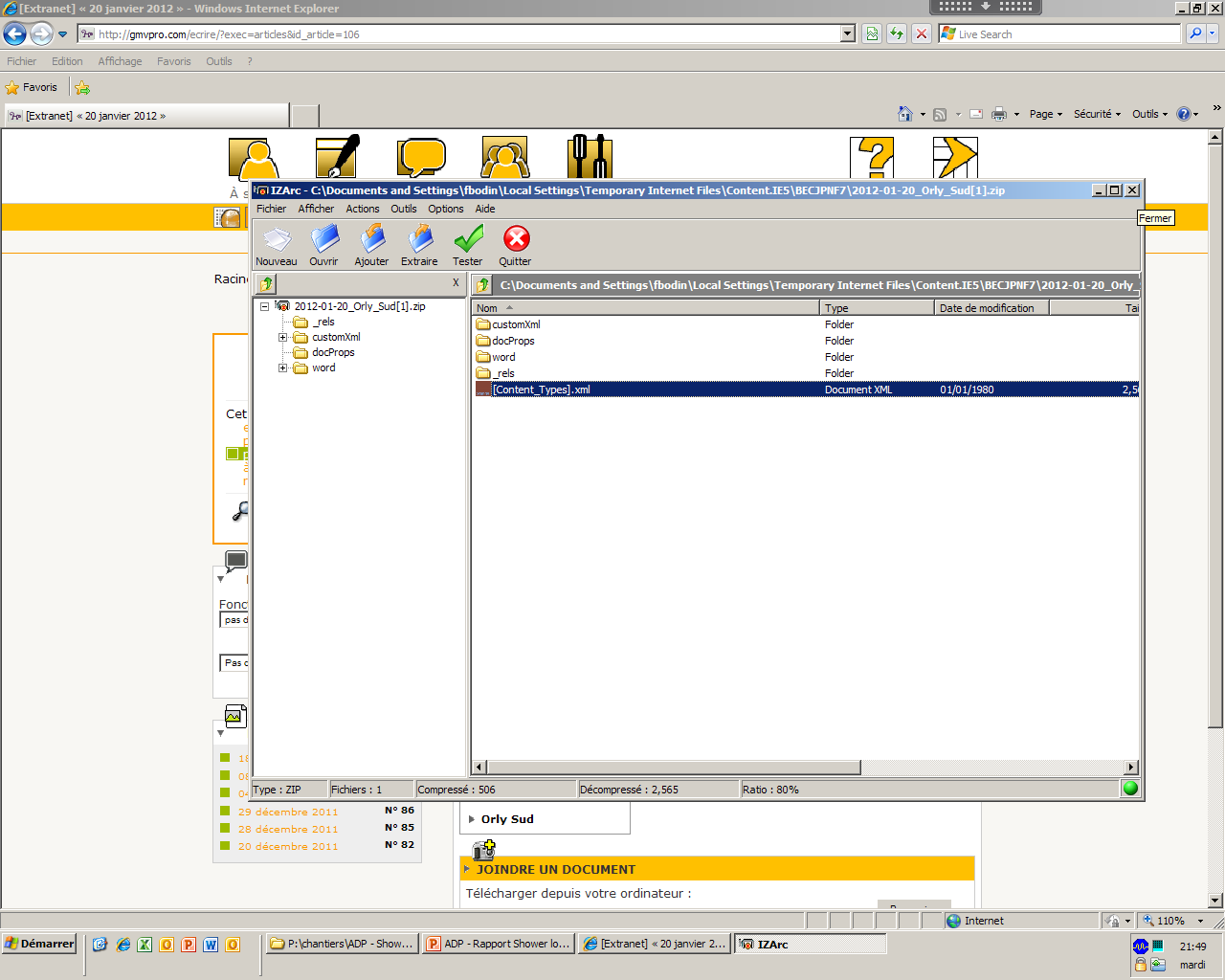Click the Live Search magnifier button

1195,33
